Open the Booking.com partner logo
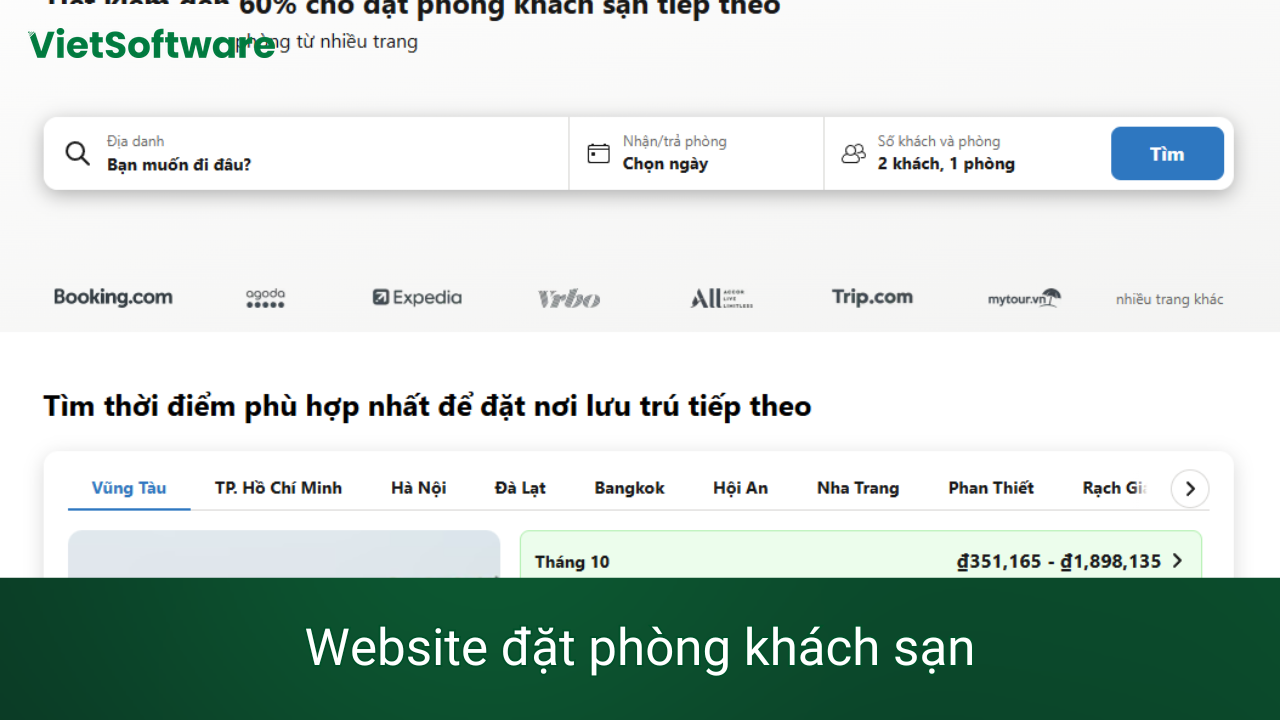 point(113,297)
